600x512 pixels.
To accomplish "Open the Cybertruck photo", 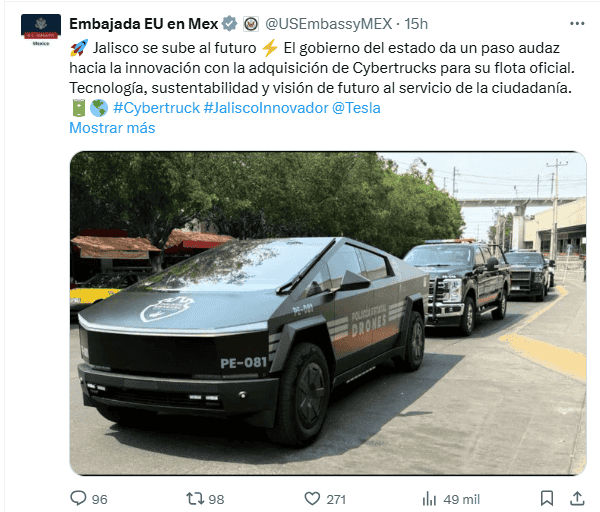I will [x=328, y=313].
